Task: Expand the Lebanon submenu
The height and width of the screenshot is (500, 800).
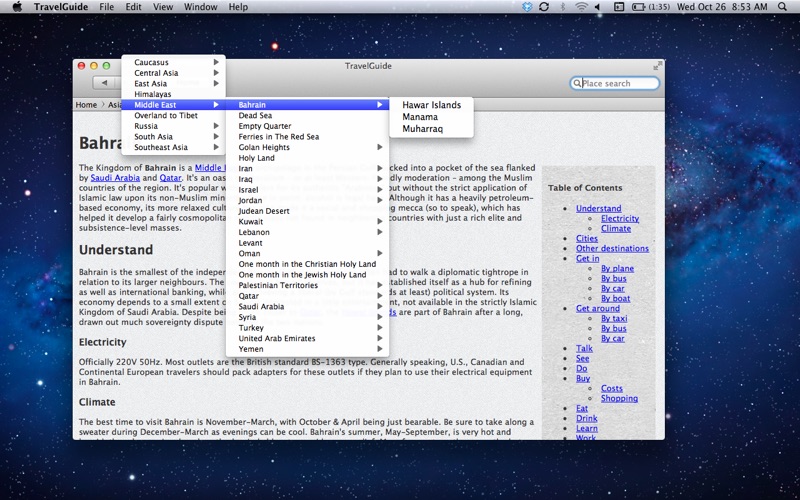Action: [308, 232]
